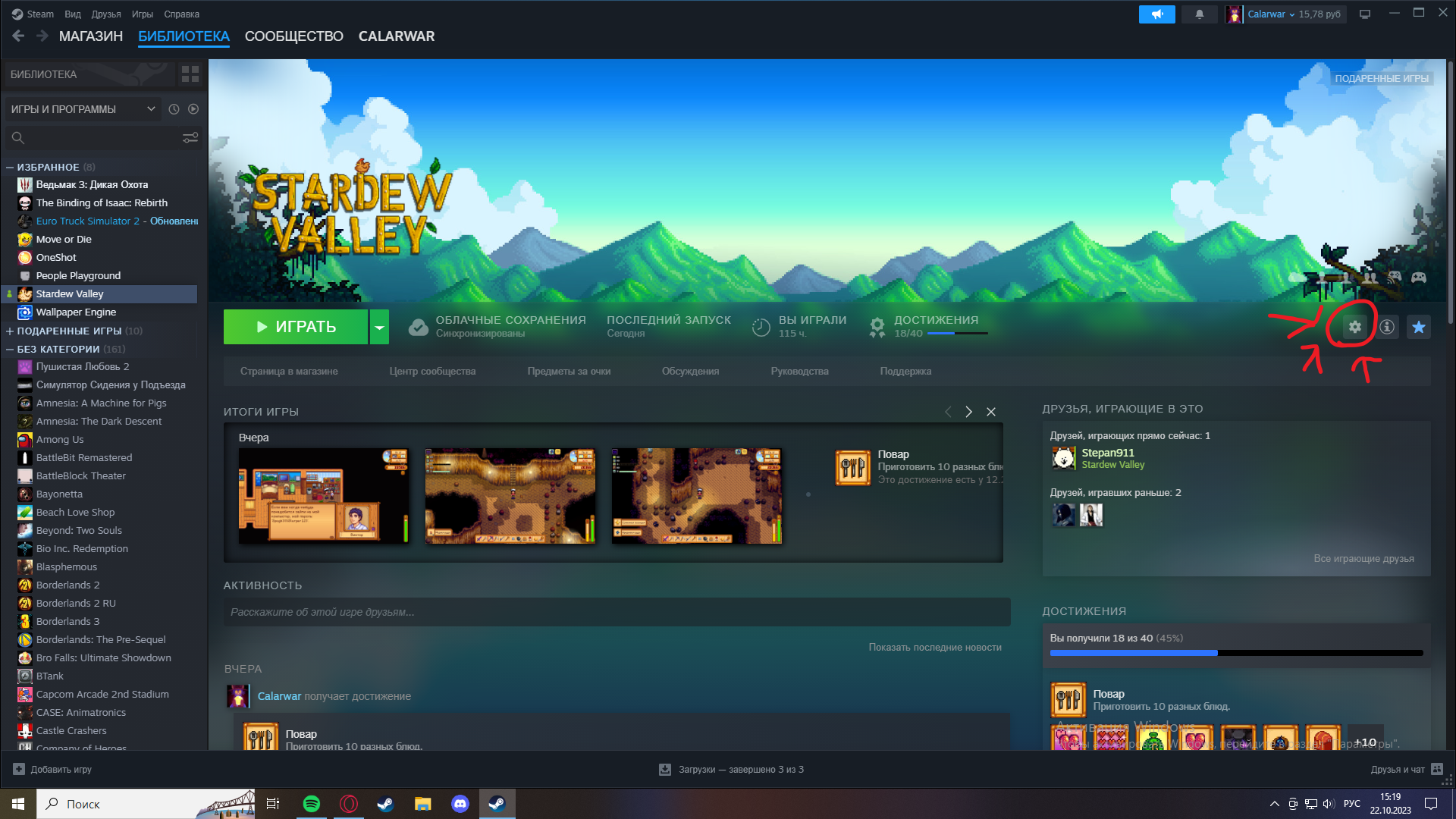Open Big Picture mode icon
This screenshot has height=819, width=1456.
coord(1365,14)
